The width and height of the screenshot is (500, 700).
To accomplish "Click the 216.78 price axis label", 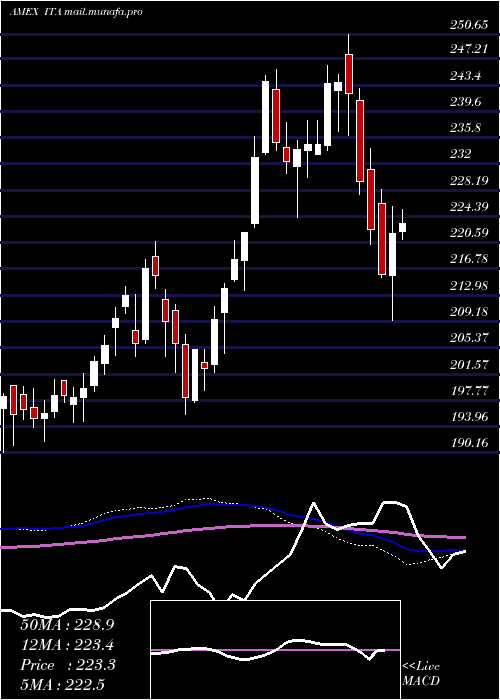I will (469, 259).
